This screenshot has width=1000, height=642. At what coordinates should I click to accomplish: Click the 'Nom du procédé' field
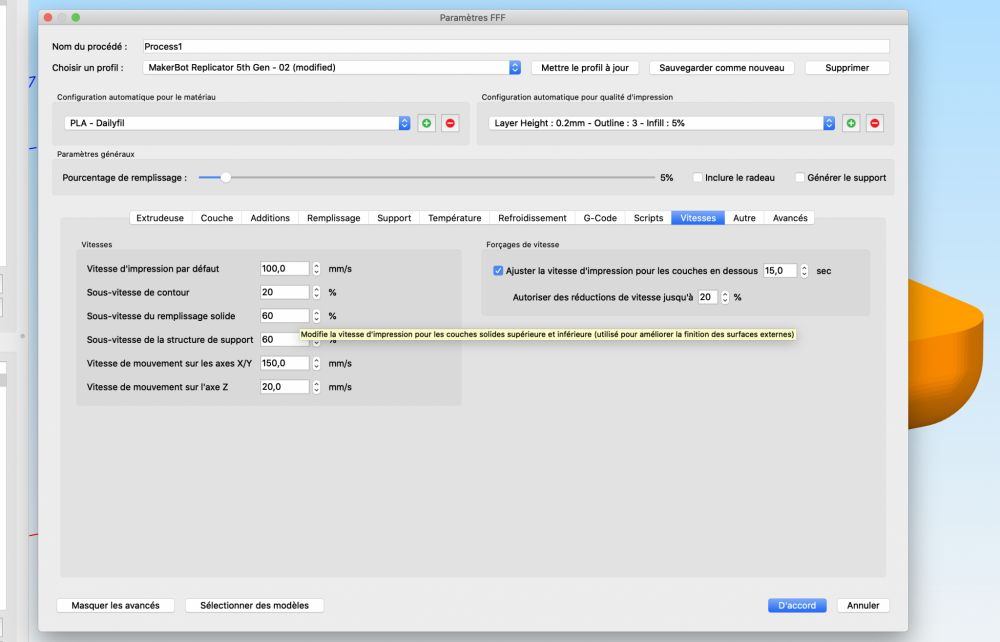516,47
